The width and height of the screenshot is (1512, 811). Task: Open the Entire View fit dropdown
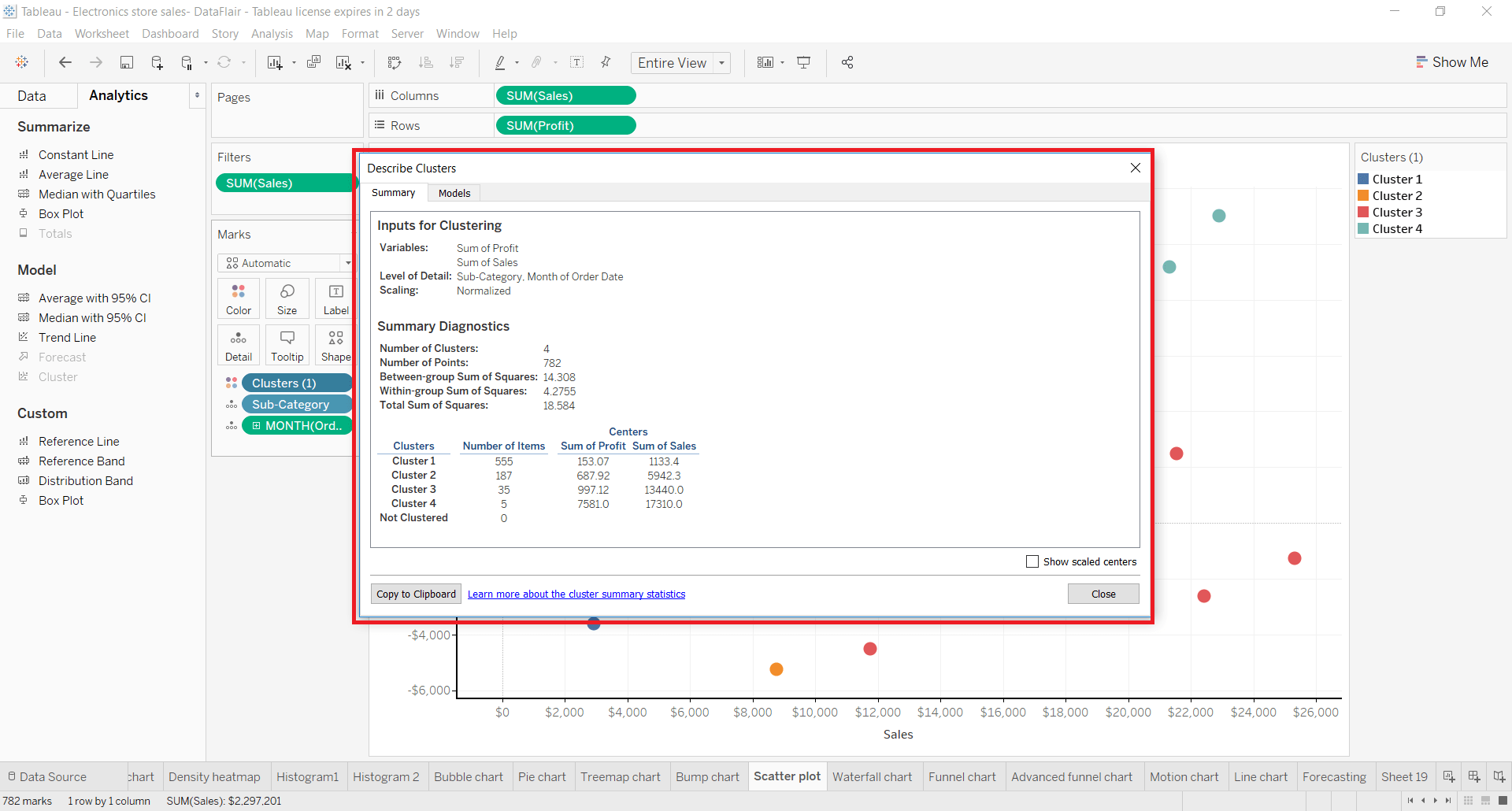pos(722,62)
